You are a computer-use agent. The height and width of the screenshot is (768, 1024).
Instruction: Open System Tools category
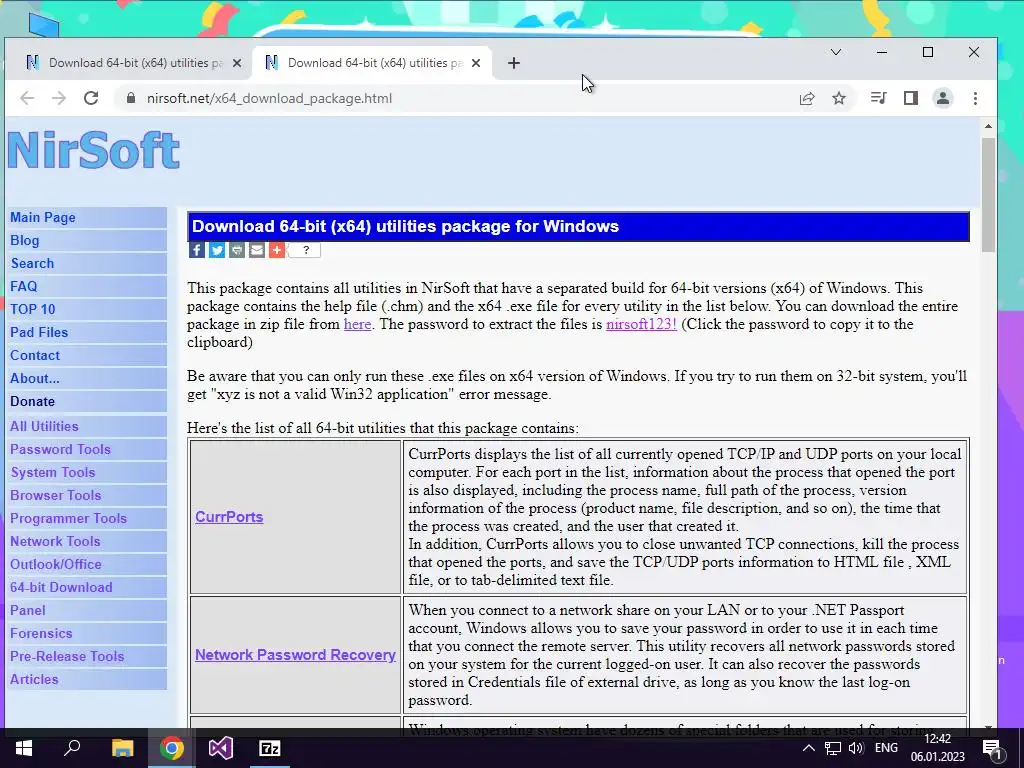[53, 472]
